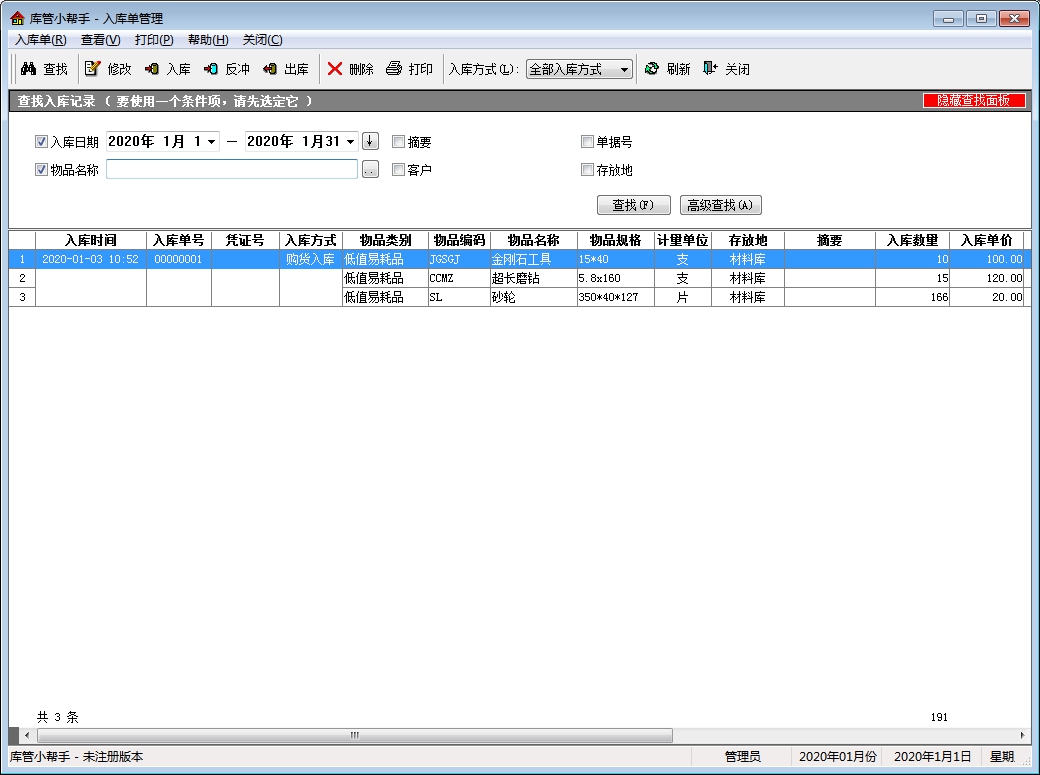Open the 入库单 menu
This screenshot has width=1040, height=775.
(x=41, y=40)
